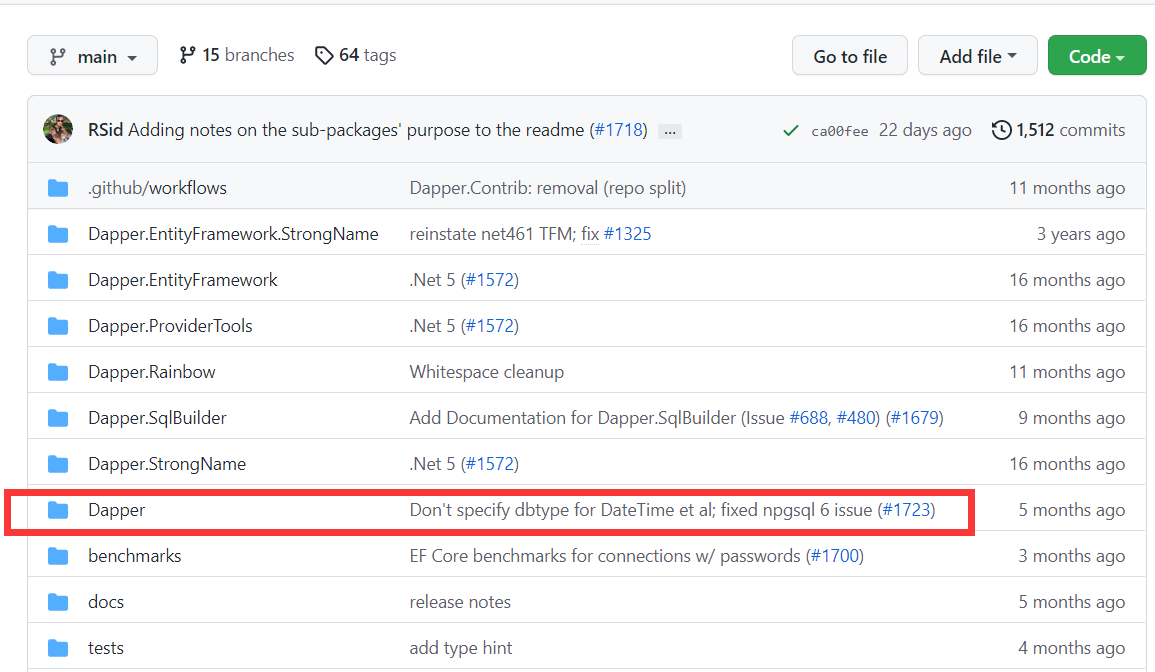This screenshot has width=1155, height=672.
Task: Click '3 months ago' timestamp
Action: (x=1072, y=556)
